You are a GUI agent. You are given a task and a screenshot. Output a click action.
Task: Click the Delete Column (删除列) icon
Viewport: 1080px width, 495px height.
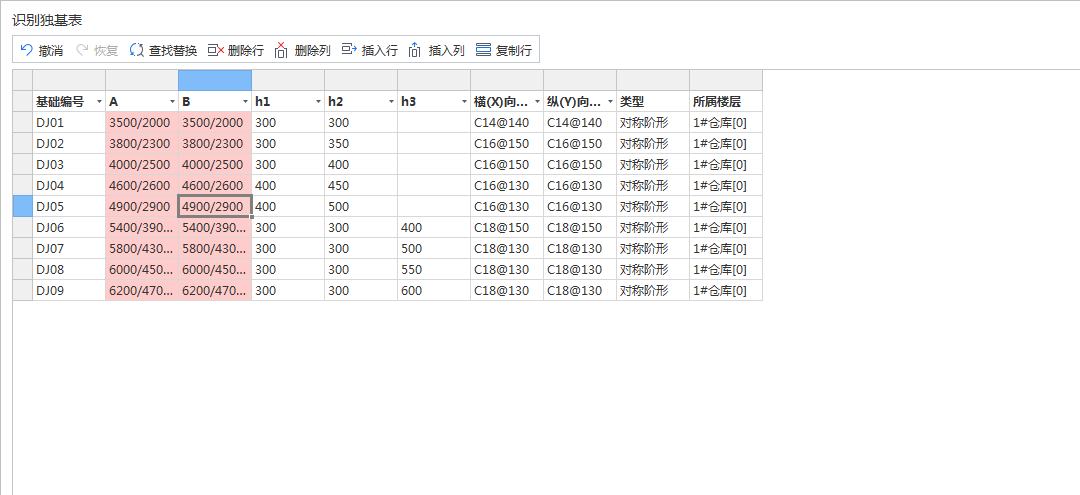coord(281,50)
